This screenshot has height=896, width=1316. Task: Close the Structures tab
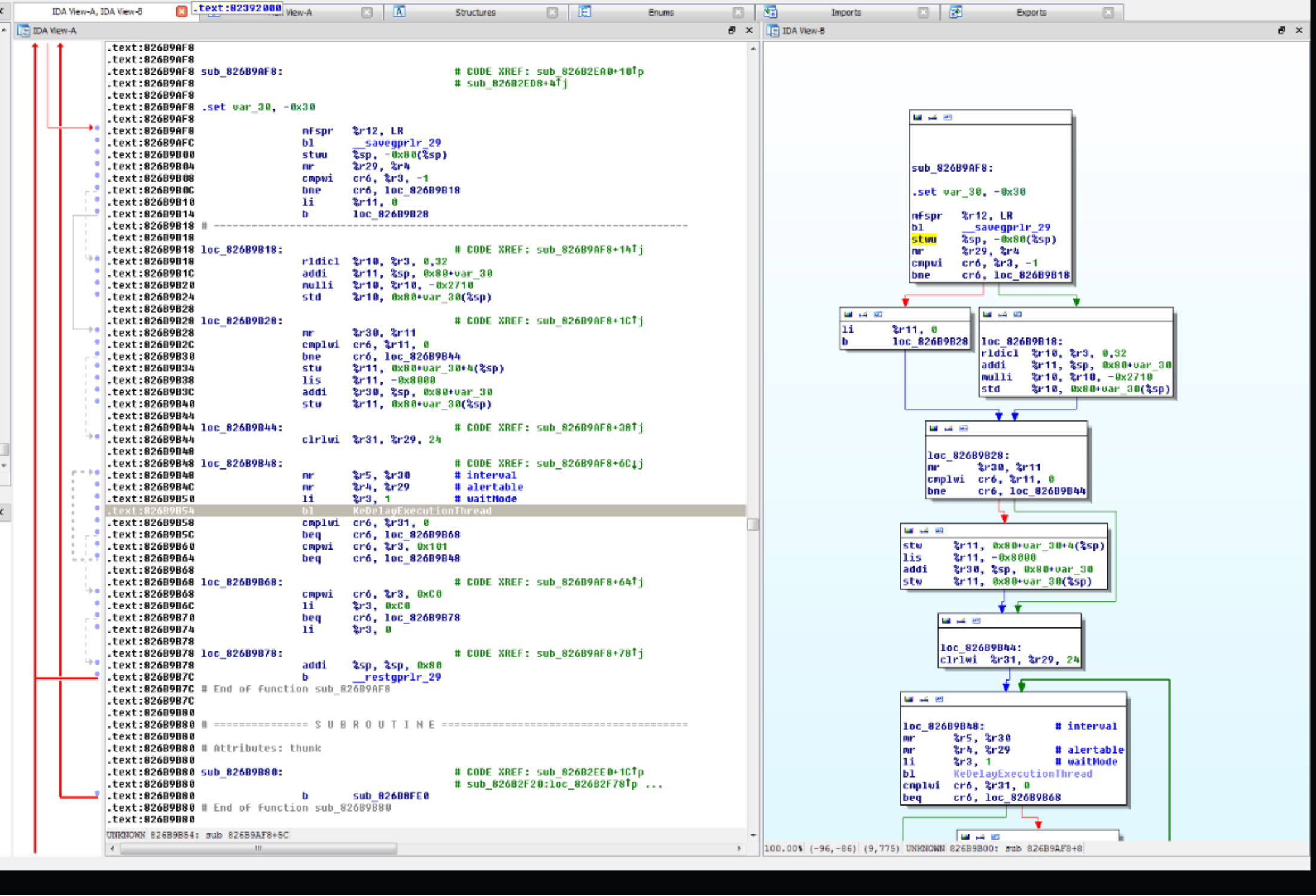[553, 13]
